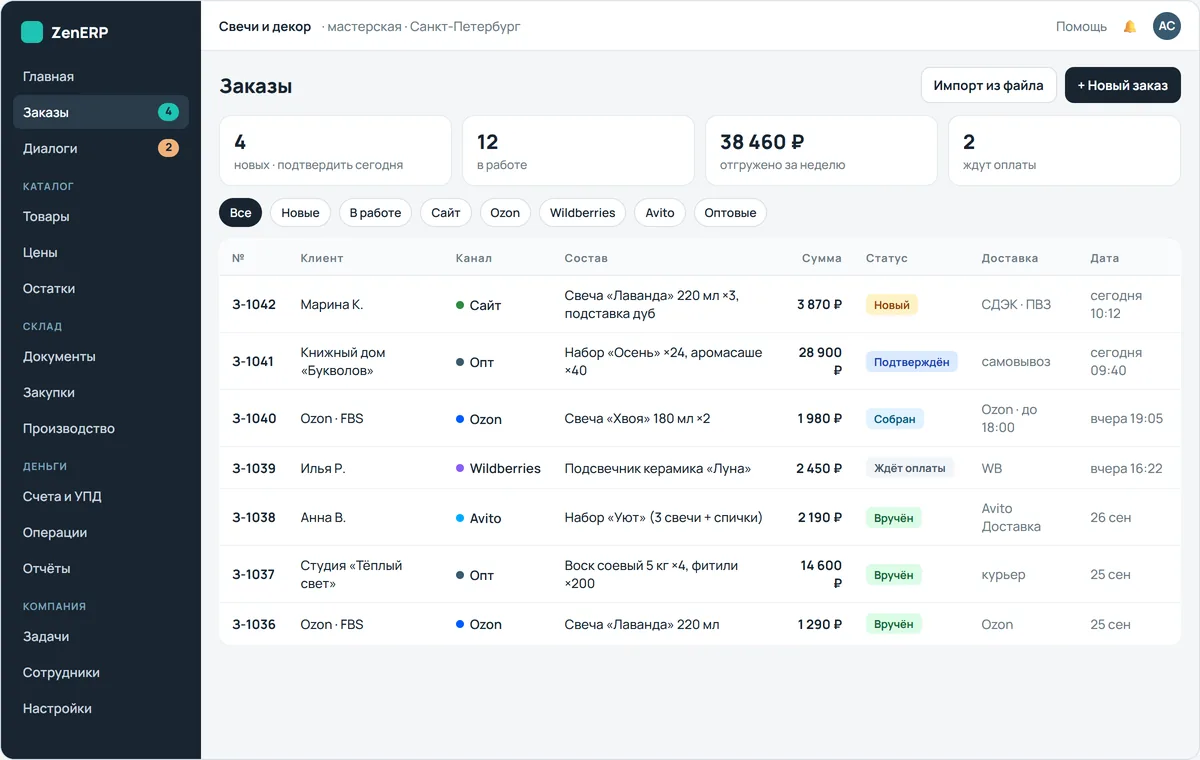Go to Цены section

100,252
